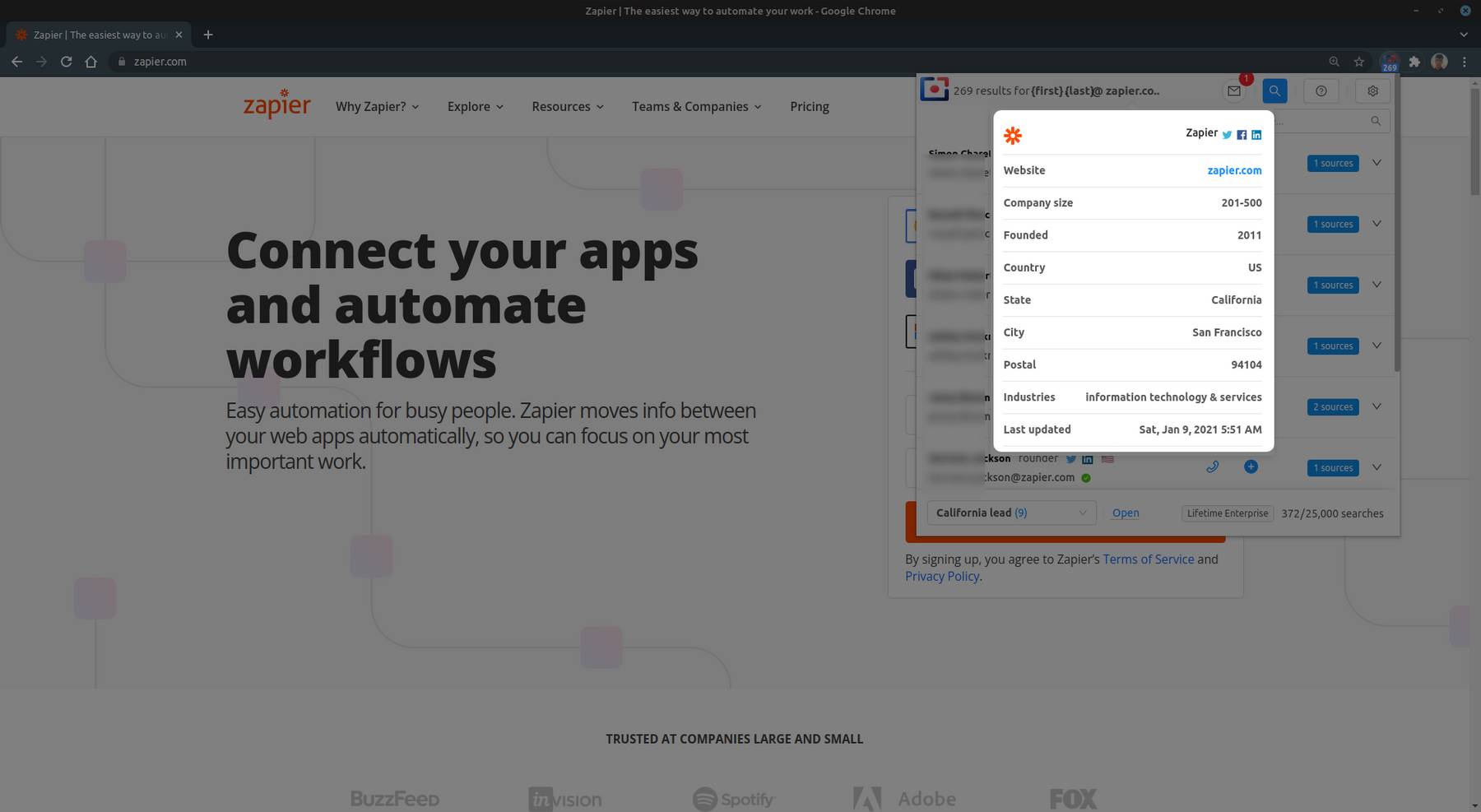Open Zapier's Facebook icon in company card
Viewport: 1481px width, 812px height.
click(x=1242, y=135)
